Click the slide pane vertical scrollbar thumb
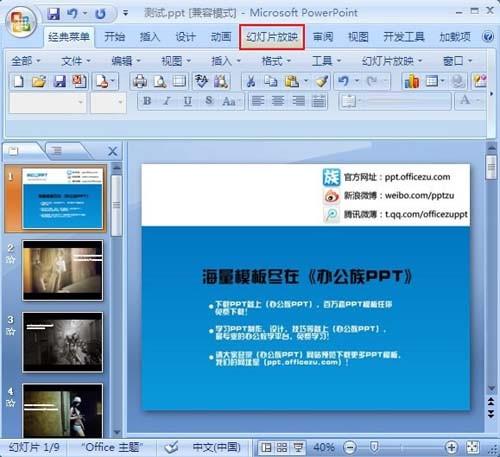The image size is (500, 457). click(x=491, y=167)
